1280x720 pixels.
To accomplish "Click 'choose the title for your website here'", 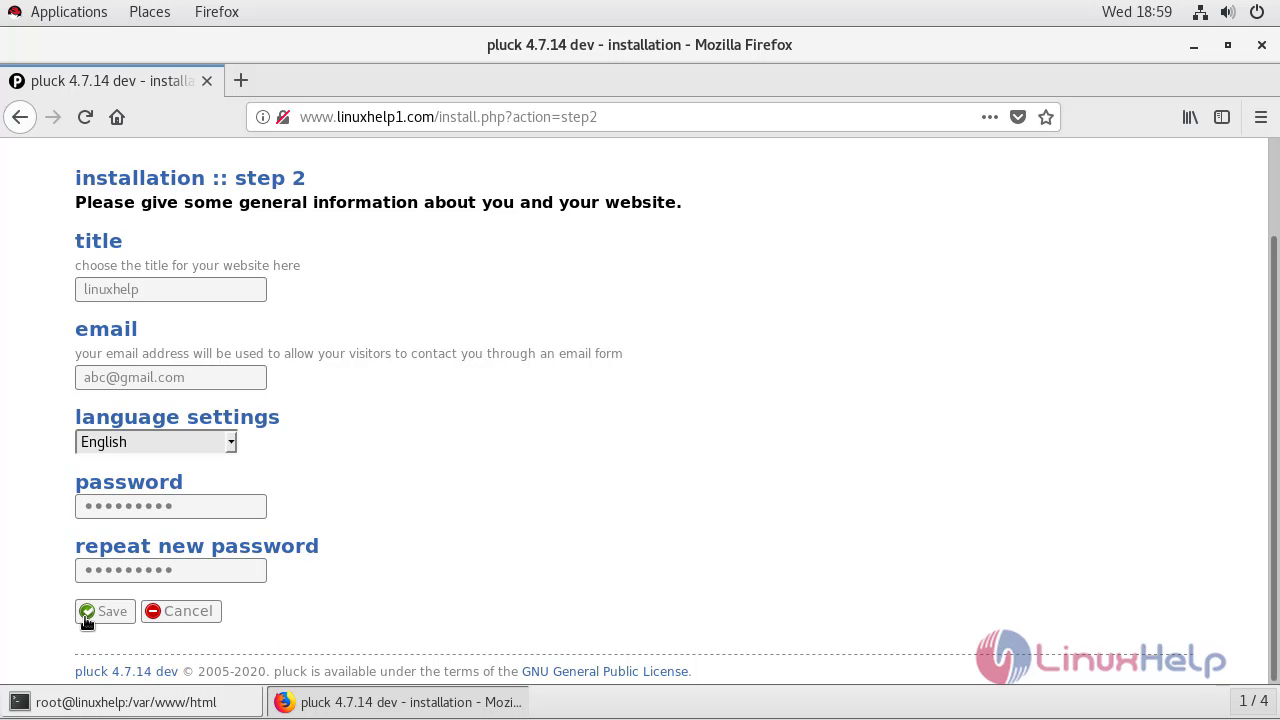I will coord(187,265).
